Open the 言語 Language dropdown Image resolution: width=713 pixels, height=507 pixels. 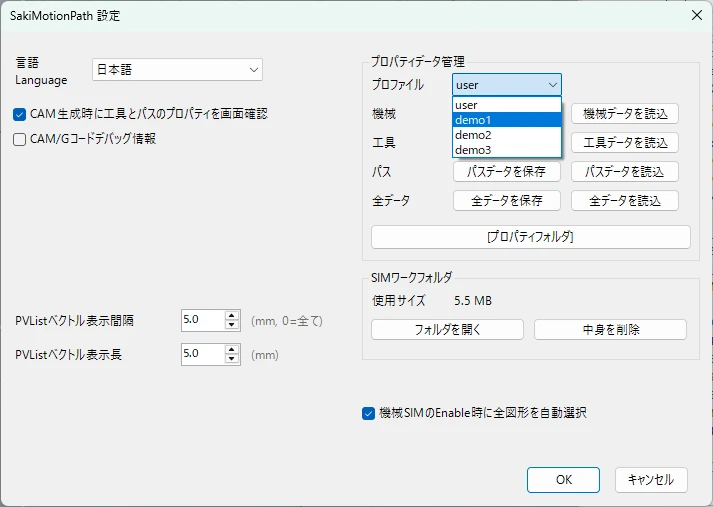click(177, 70)
